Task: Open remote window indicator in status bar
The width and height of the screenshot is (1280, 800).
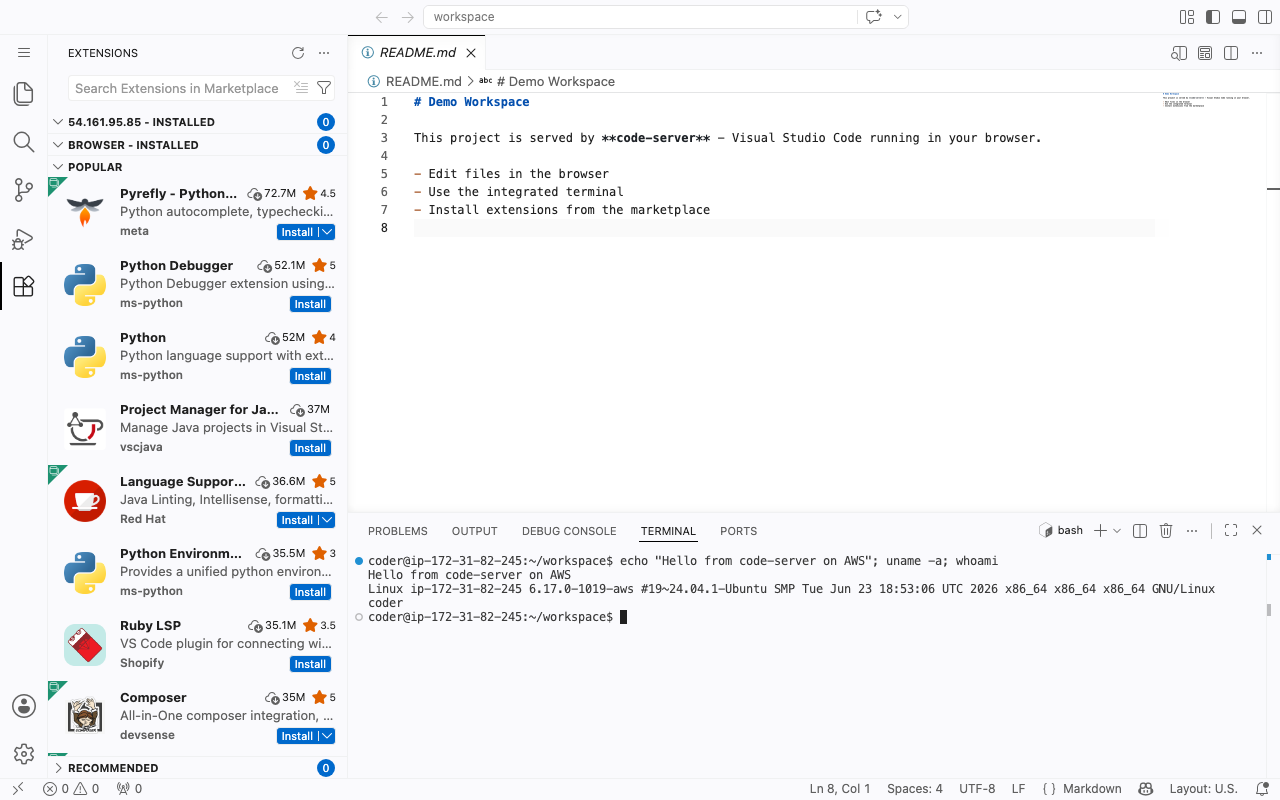Action: click(x=17, y=789)
